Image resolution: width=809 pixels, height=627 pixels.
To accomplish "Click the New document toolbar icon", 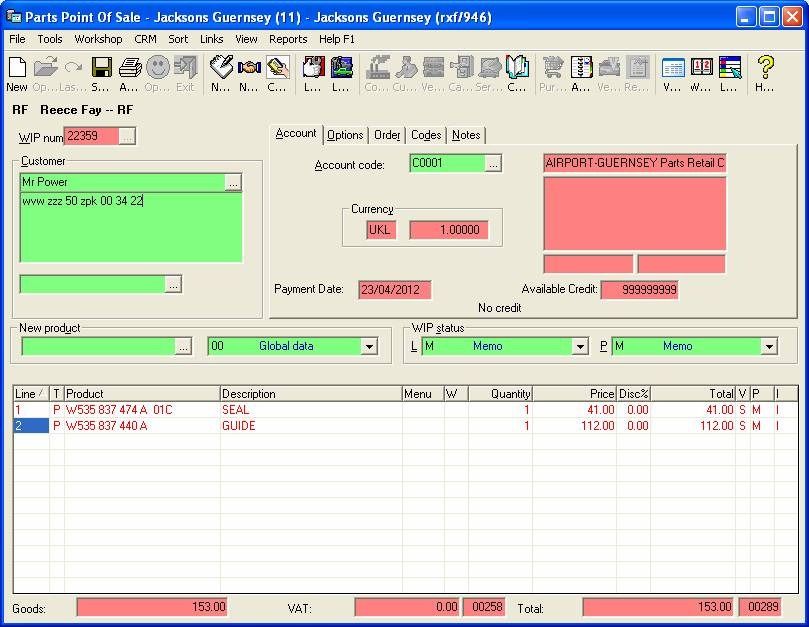I will [x=17, y=68].
